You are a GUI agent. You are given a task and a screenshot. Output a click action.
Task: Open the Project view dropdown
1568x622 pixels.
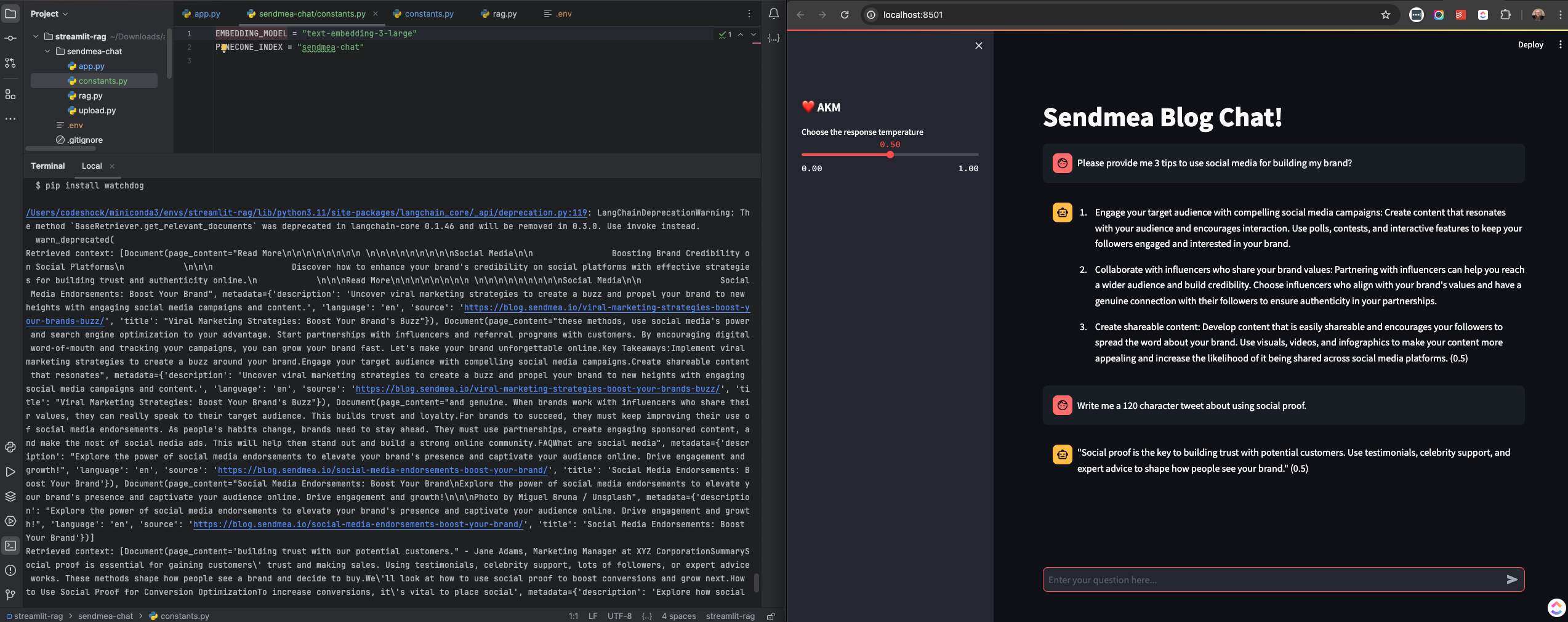49,14
